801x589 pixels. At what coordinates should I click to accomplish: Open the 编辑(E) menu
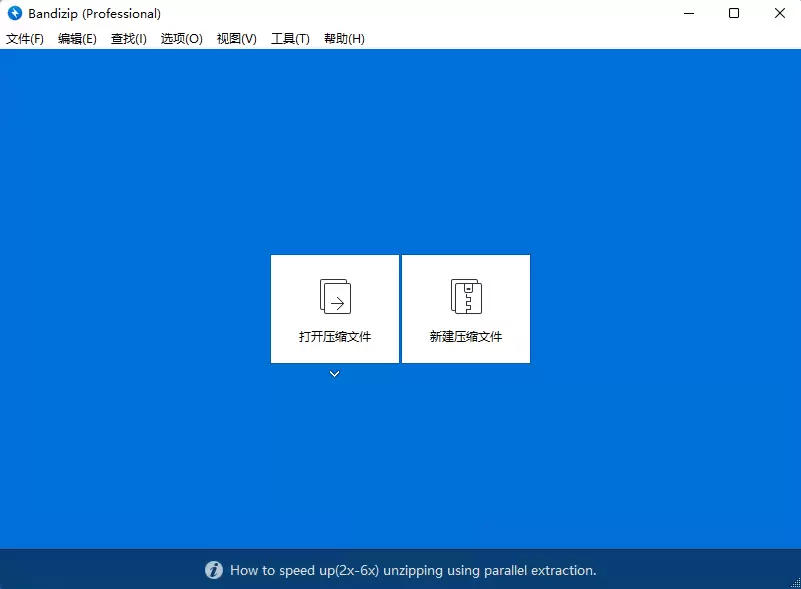click(x=77, y=39)
